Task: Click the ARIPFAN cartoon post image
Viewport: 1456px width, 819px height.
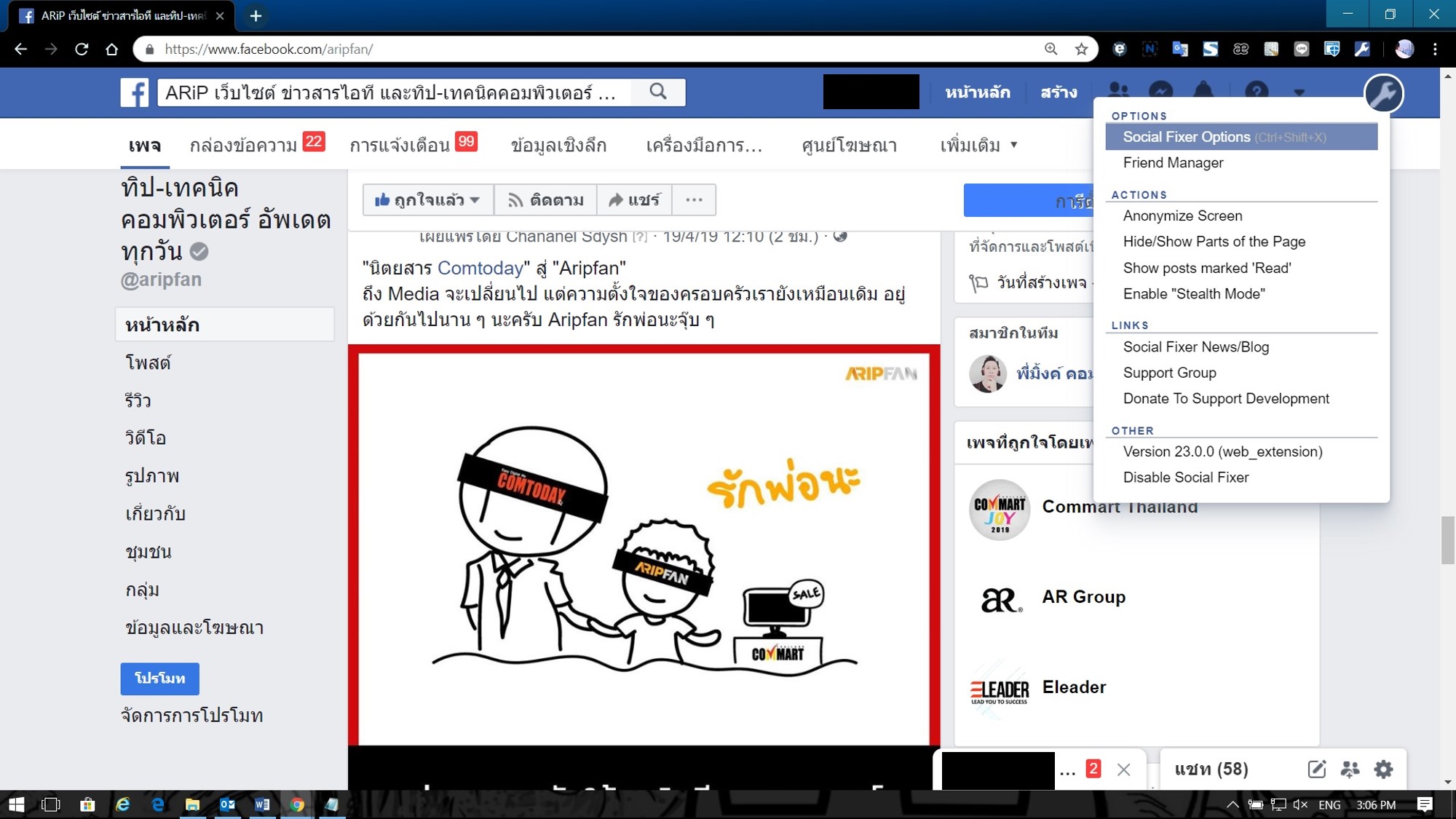Action: 644,545
